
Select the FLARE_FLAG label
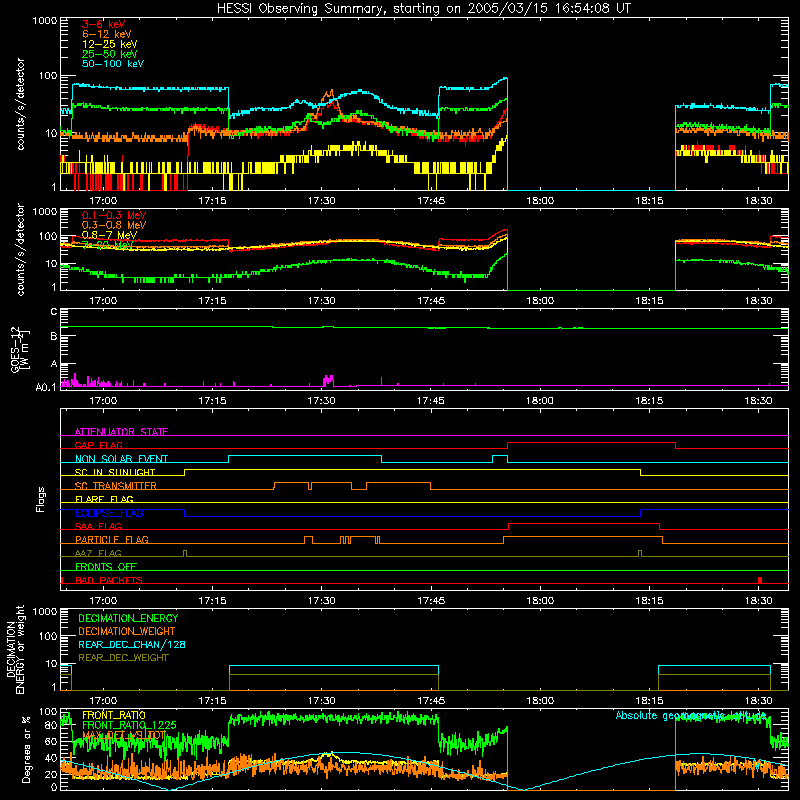click(104, 499)
